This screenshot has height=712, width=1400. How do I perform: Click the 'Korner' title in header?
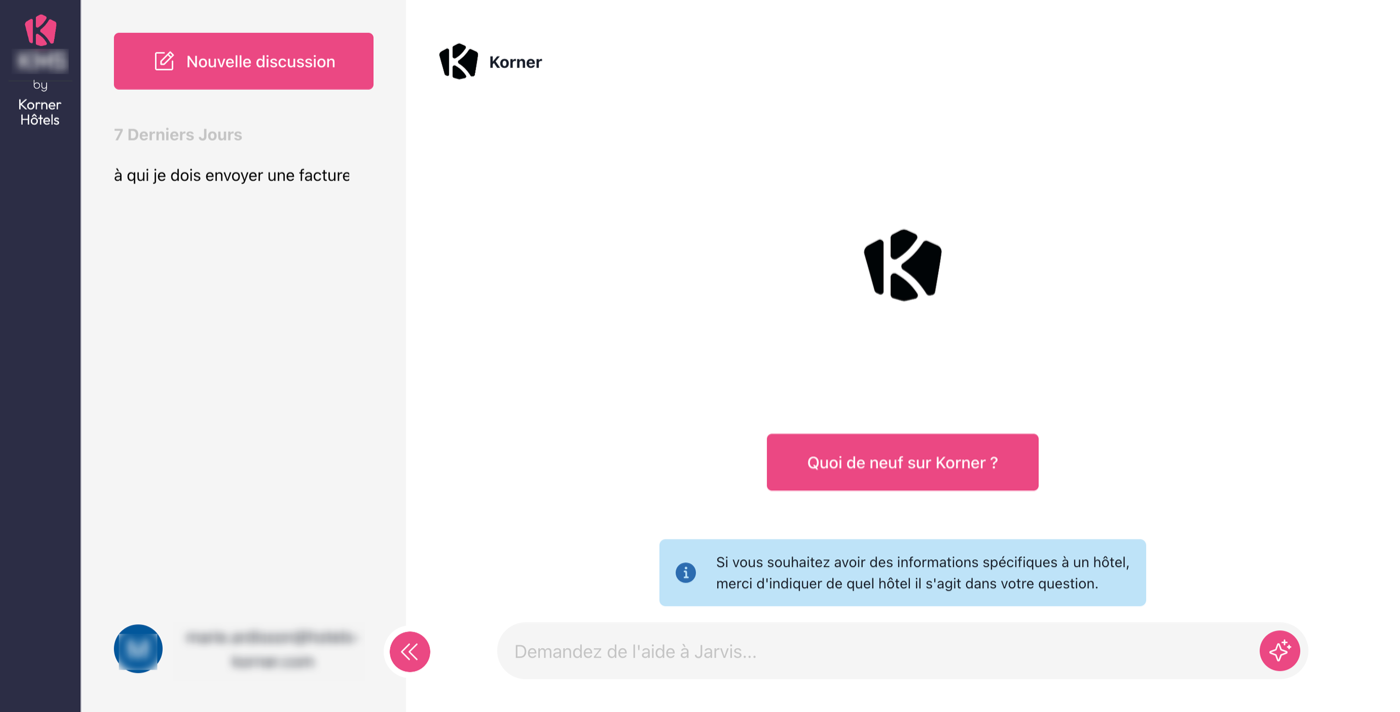515,62
